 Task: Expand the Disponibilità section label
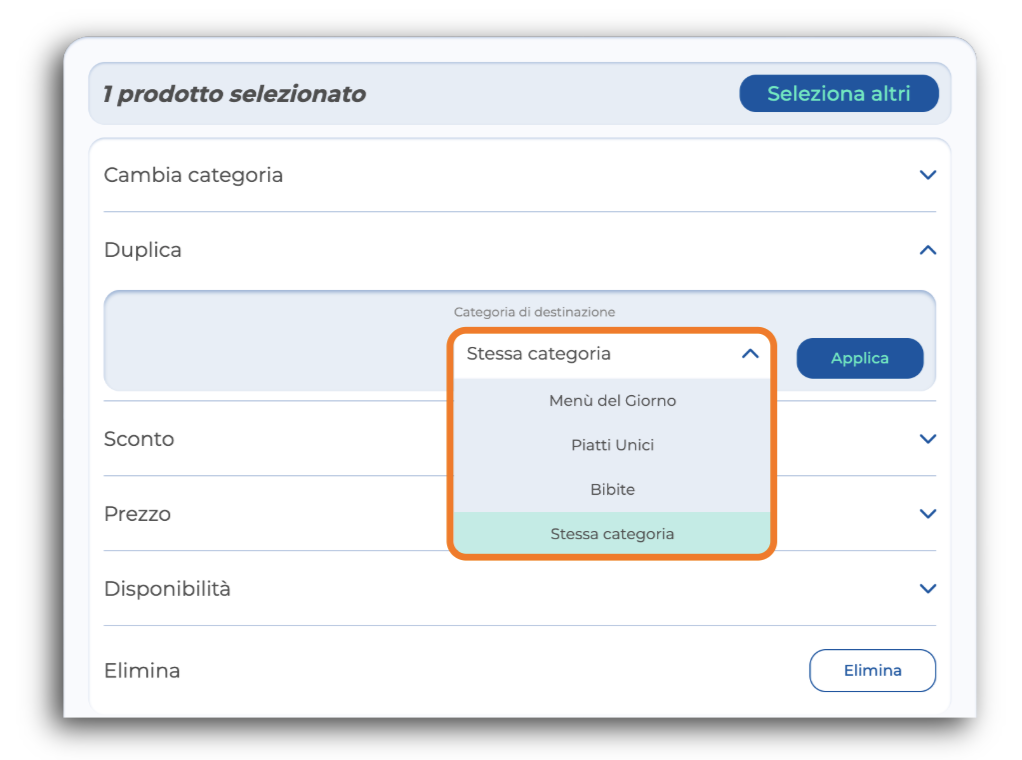tap(167, 589)
